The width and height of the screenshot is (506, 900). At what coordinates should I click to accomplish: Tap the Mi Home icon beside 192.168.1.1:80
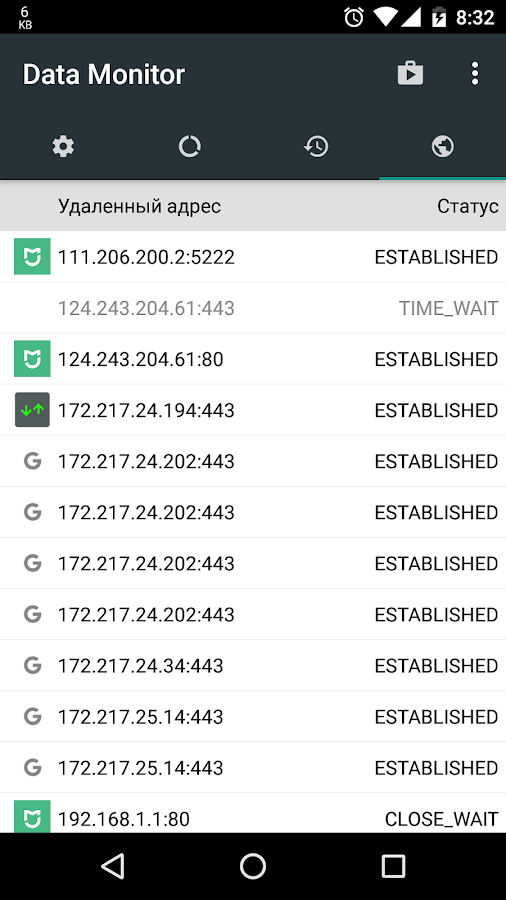click(32, 816)
